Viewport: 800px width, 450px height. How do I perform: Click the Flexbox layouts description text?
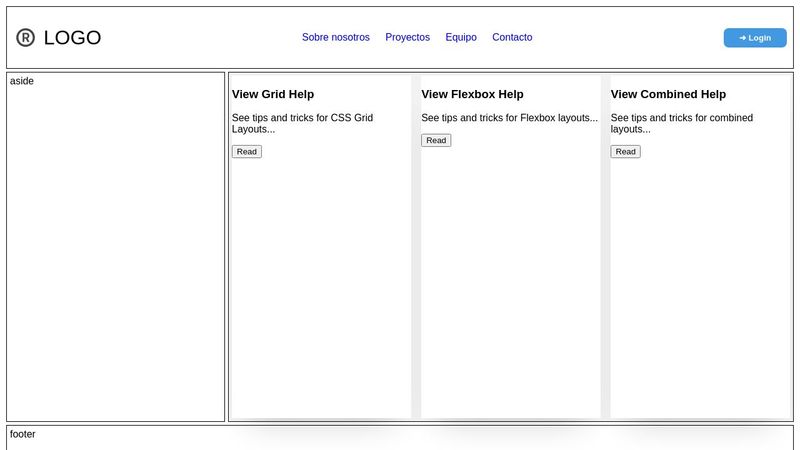[x=509, y=118]
